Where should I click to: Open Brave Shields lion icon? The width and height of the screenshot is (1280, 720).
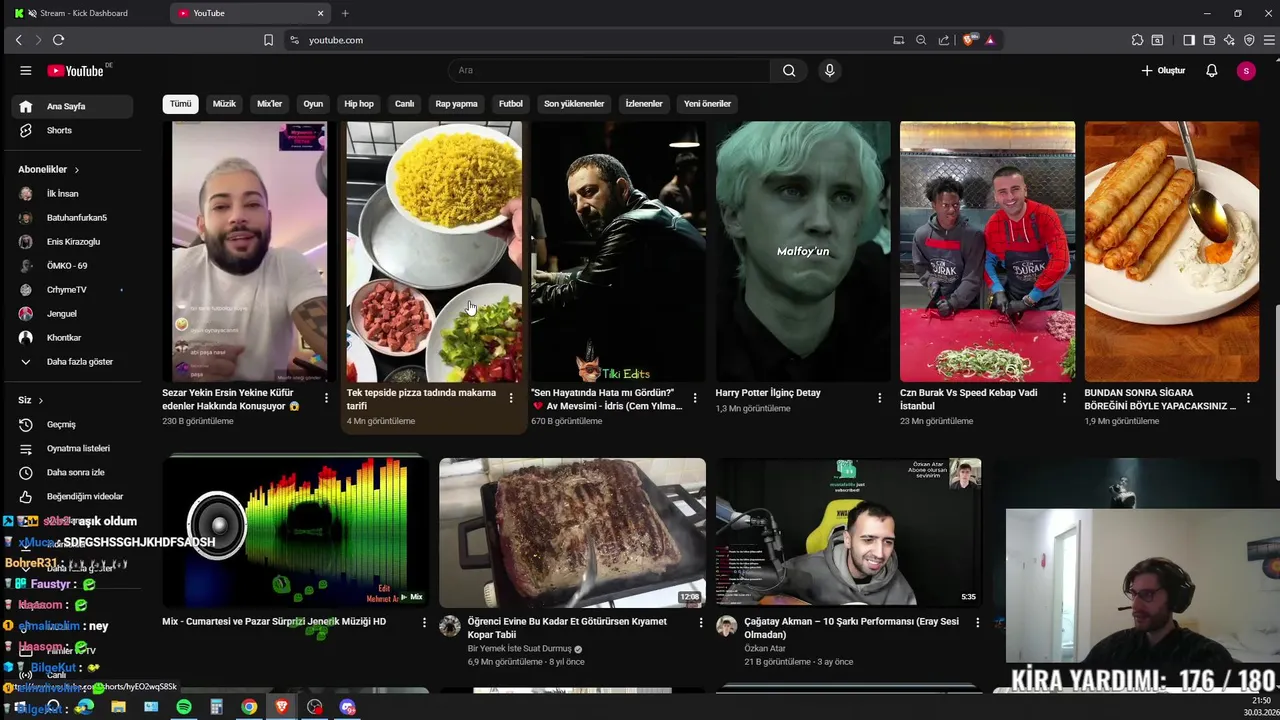pyautogui.click(x=969, y=40)
